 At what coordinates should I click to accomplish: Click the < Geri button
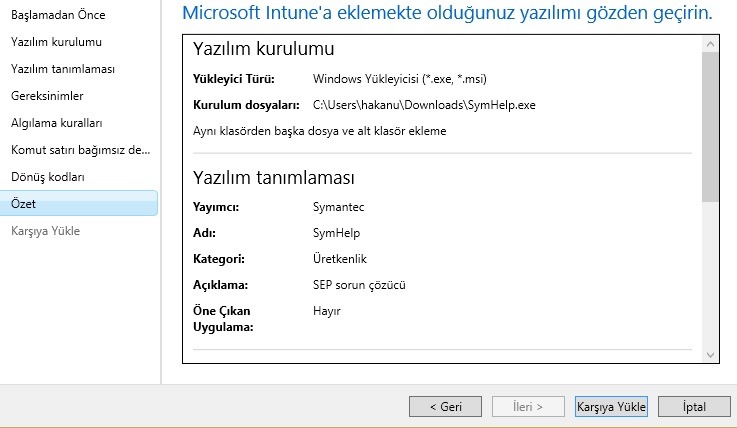point(445,406)
